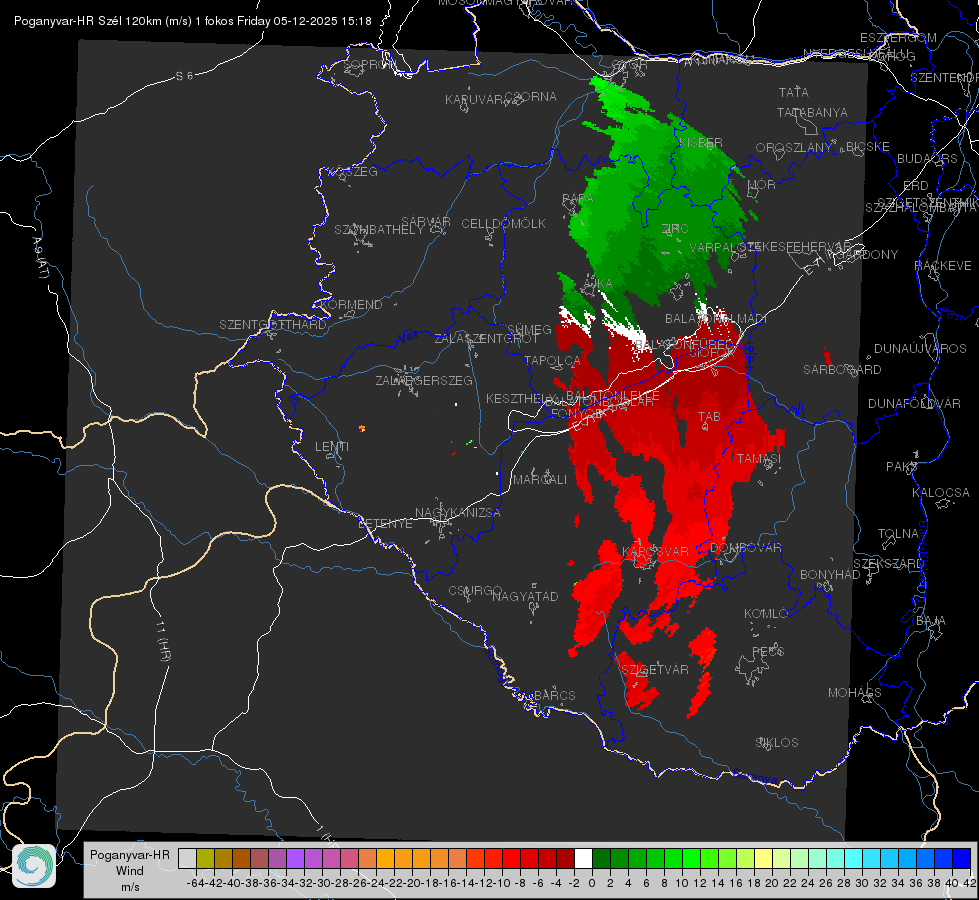This screenshot has height=900, width=979.
Task: Click the S 6 road label
Action: [184, 76]
